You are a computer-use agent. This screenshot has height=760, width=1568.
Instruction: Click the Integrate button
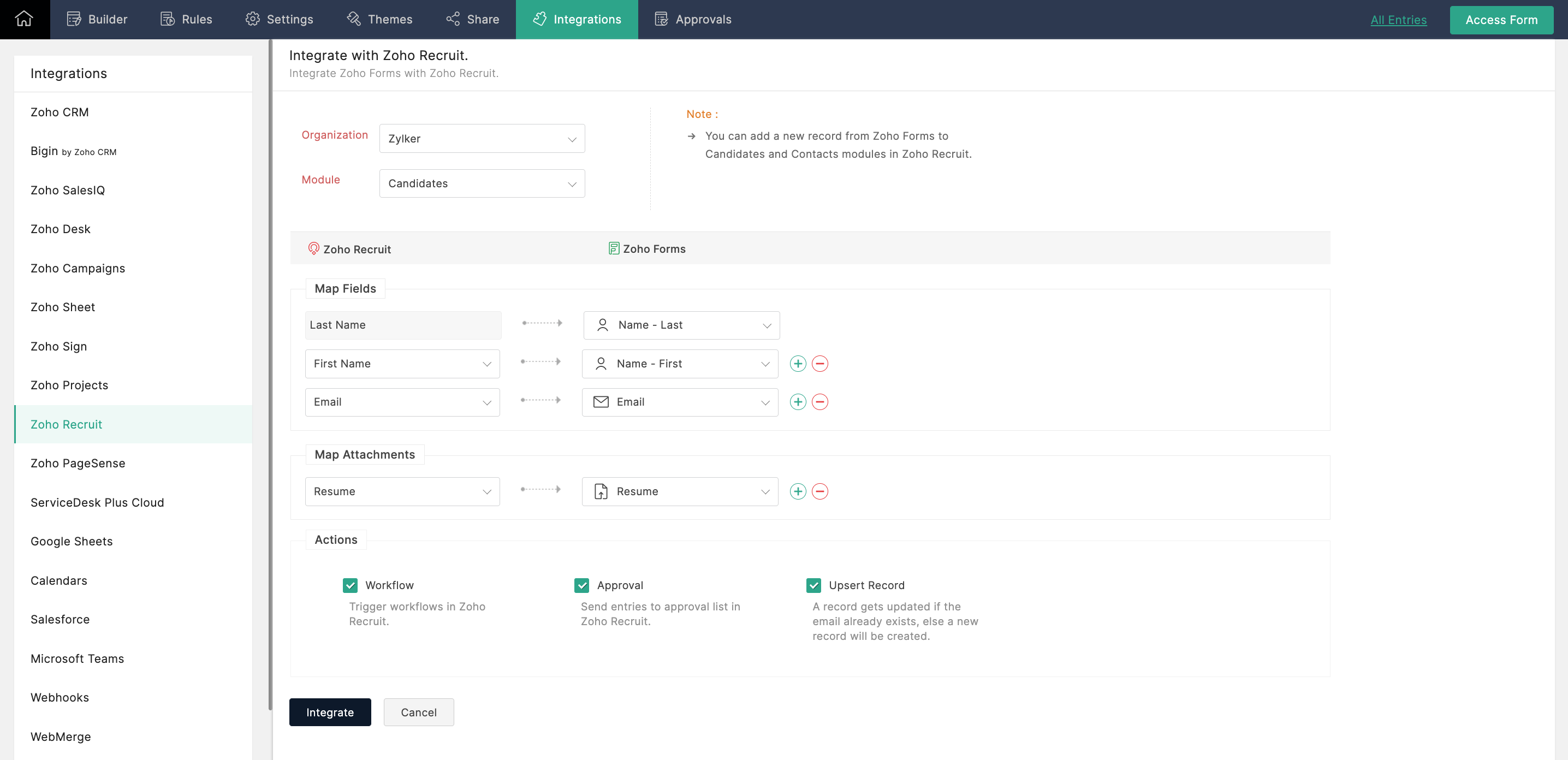[x=330, y=712]
